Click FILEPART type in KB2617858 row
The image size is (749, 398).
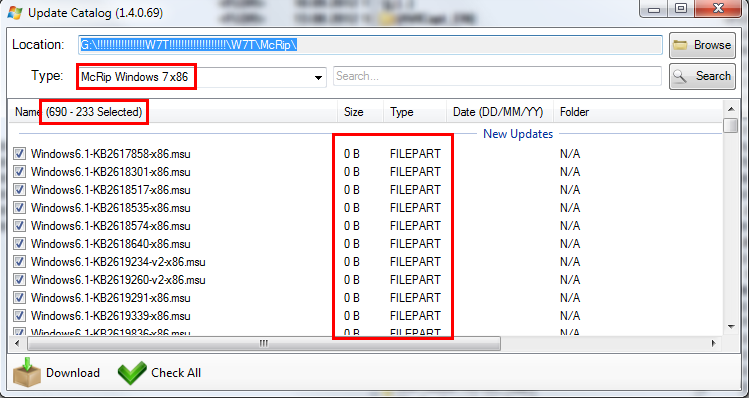[415, 154]
